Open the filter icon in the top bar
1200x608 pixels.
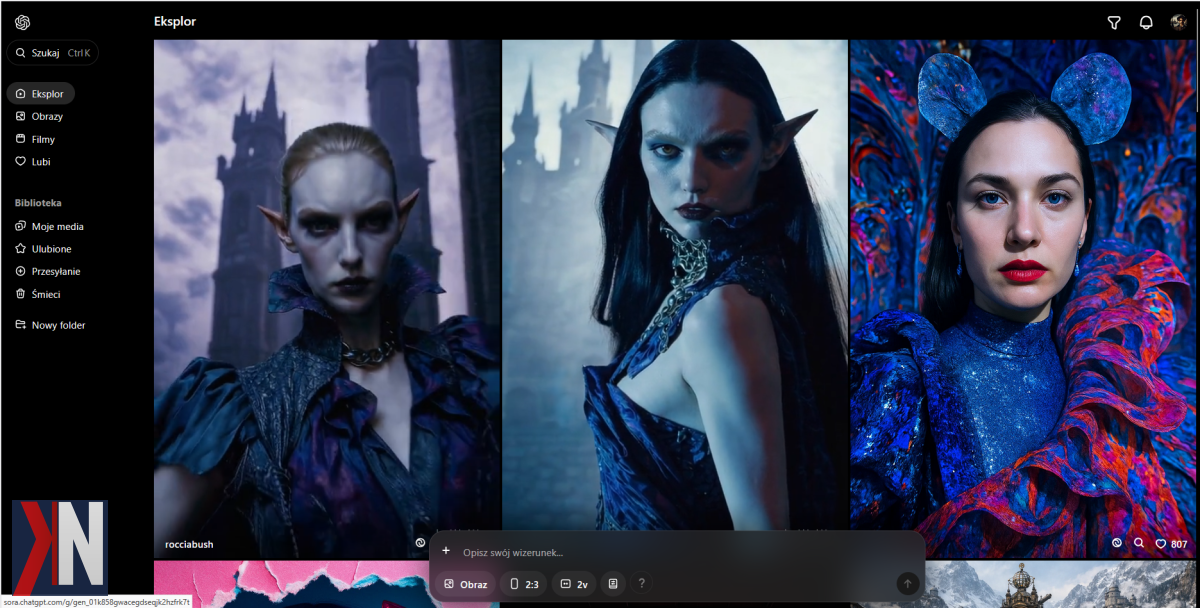click(x=1114, y=22)
